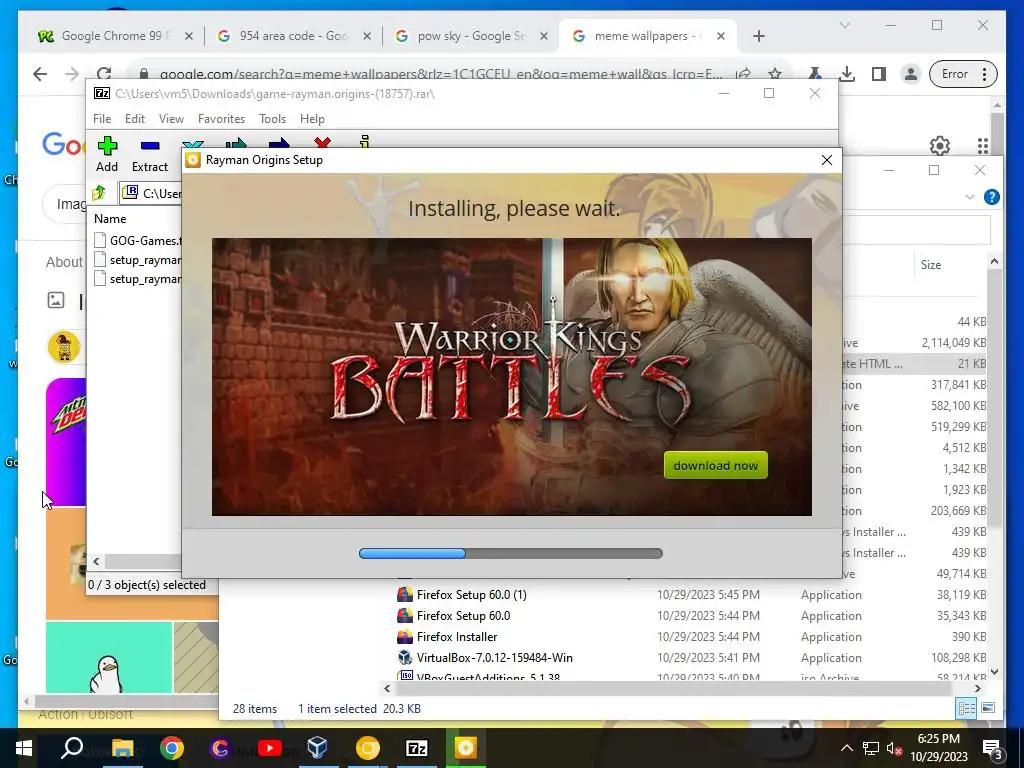Click Explorer vertical scrollbar down arrow

[x=994, y=671]
